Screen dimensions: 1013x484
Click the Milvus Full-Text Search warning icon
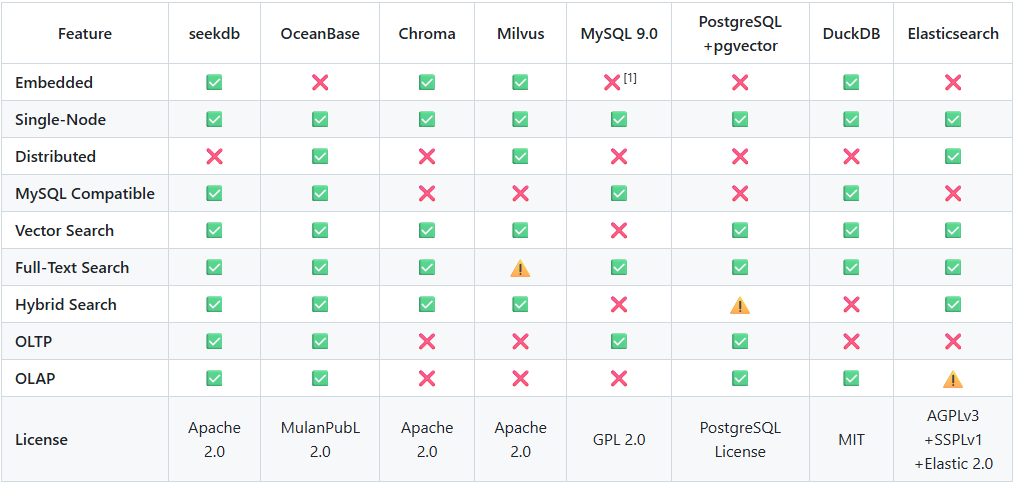coord(520,268)
